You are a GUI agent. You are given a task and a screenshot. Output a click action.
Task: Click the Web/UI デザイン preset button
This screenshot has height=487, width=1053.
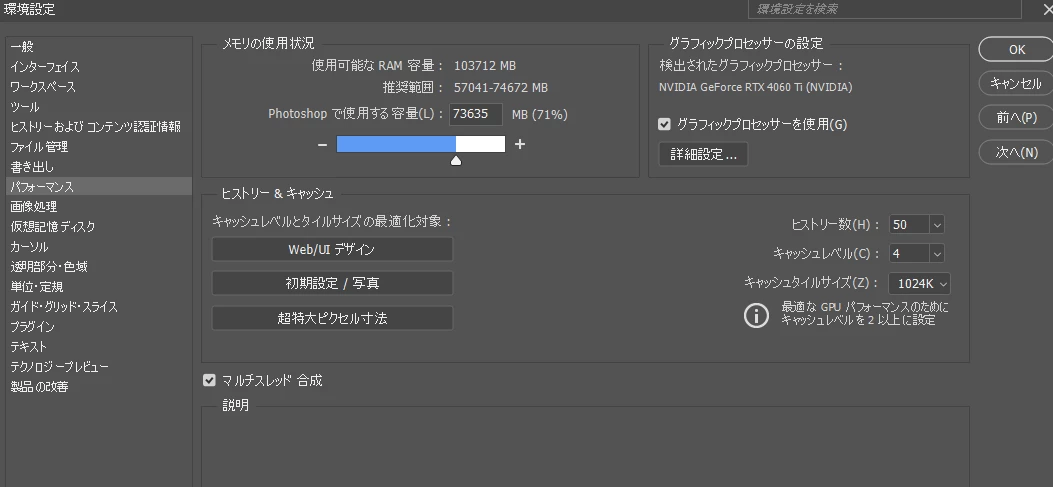(332, 249)
